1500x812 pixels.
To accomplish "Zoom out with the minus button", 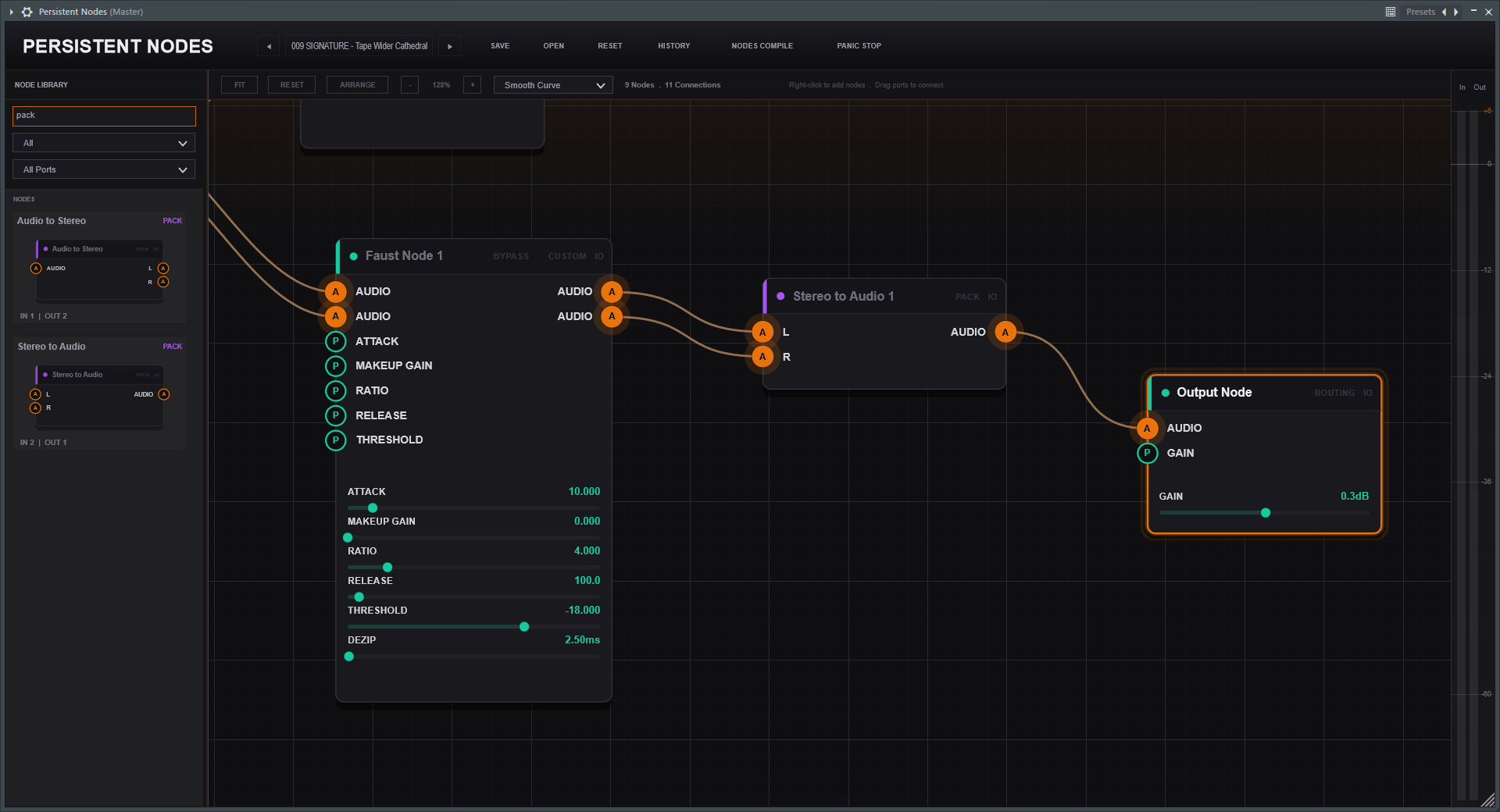I will coord(409,85).
